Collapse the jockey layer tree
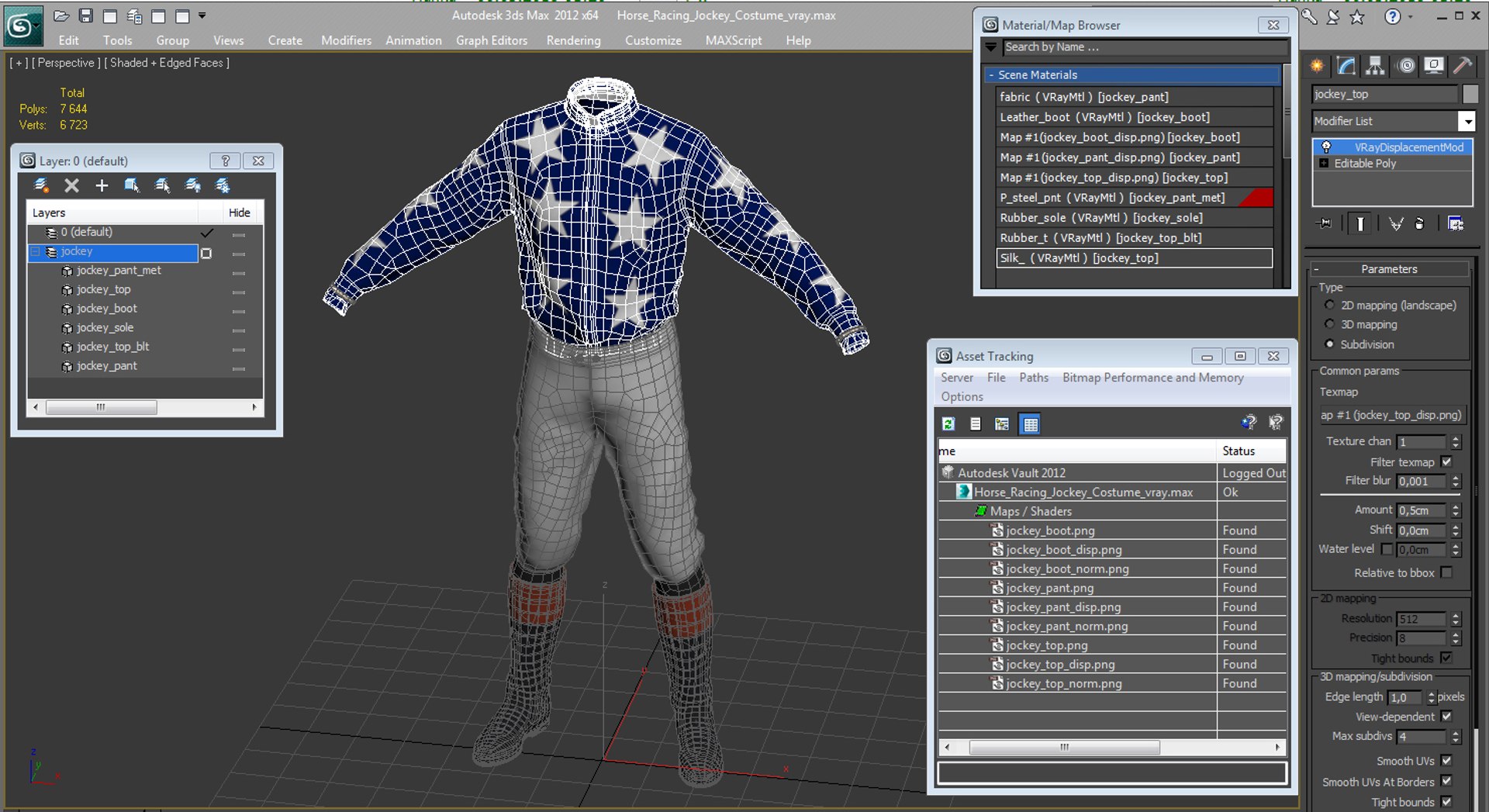The width and height of the screenshot is (1489, 812). click(35, 252)
